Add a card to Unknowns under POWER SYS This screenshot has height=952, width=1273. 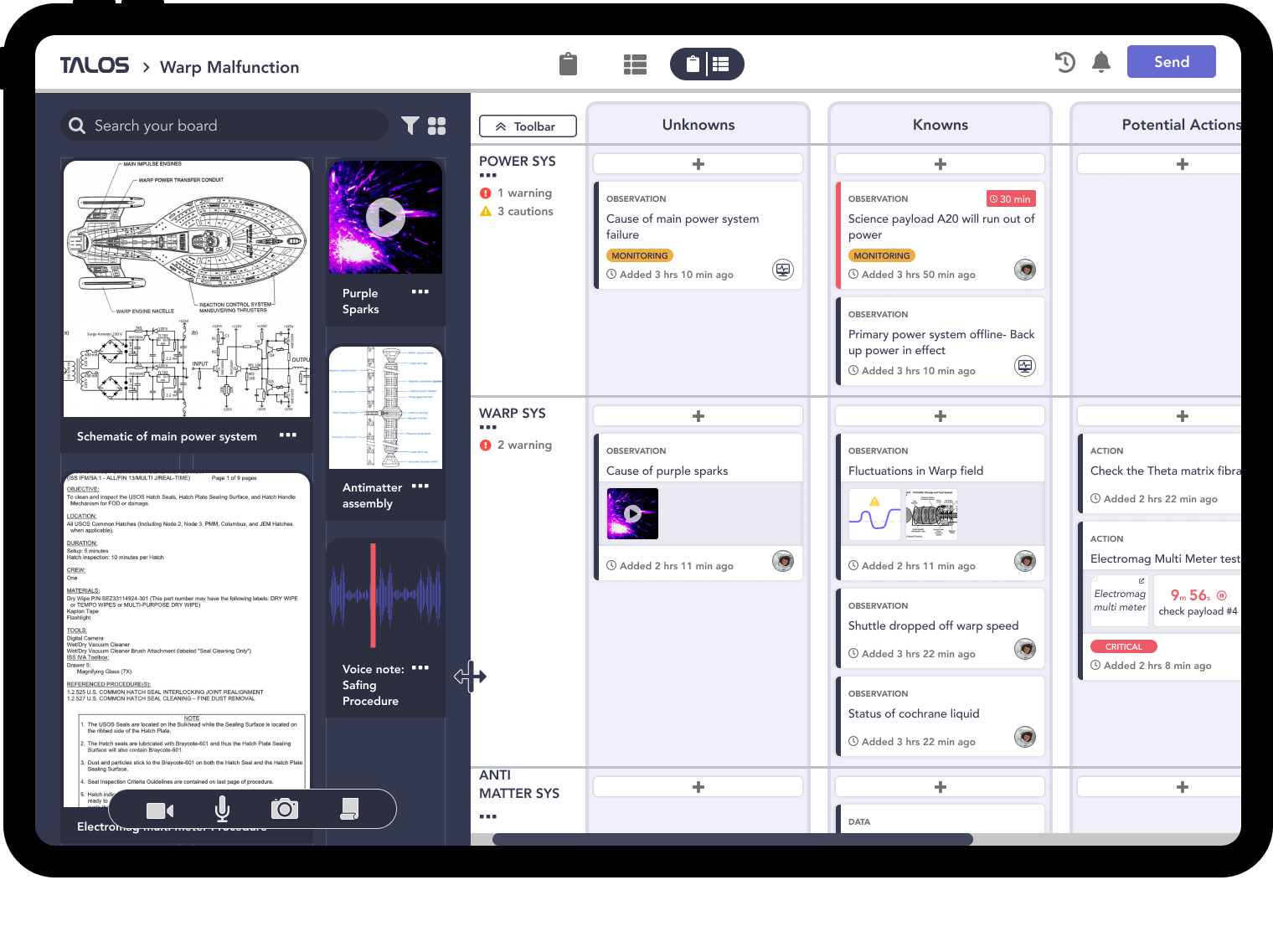(698, 164)
